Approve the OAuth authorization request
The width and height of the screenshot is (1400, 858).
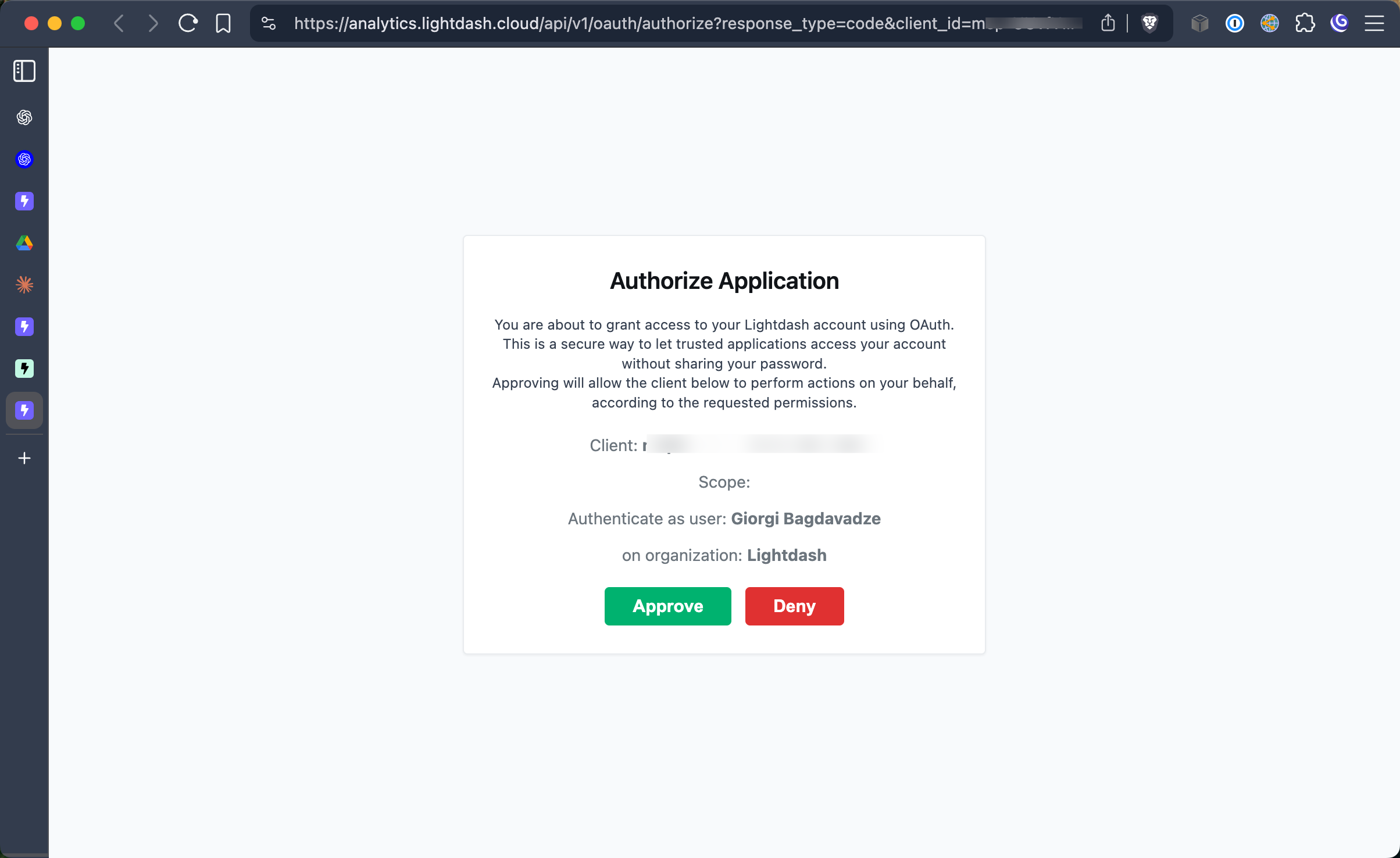click(667, 606)
